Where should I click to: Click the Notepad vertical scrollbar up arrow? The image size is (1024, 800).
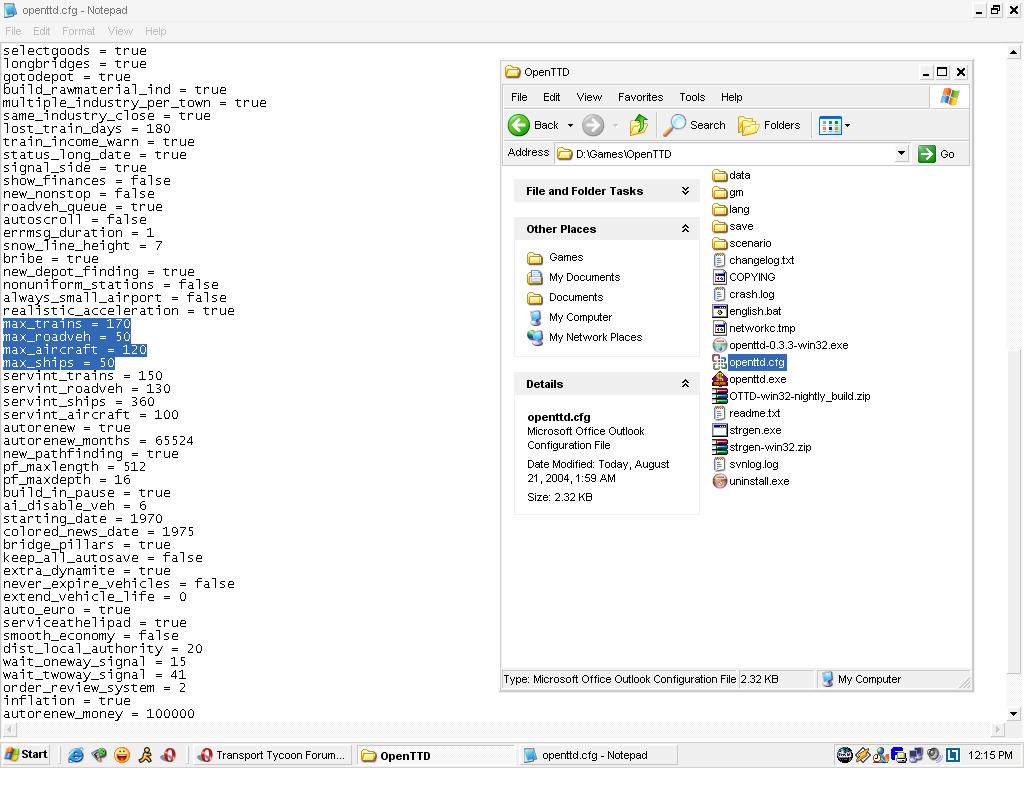point(1014,52)
